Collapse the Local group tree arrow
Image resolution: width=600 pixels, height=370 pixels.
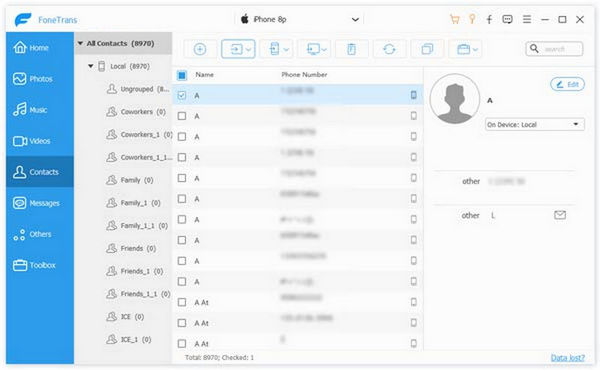[91, 66]
